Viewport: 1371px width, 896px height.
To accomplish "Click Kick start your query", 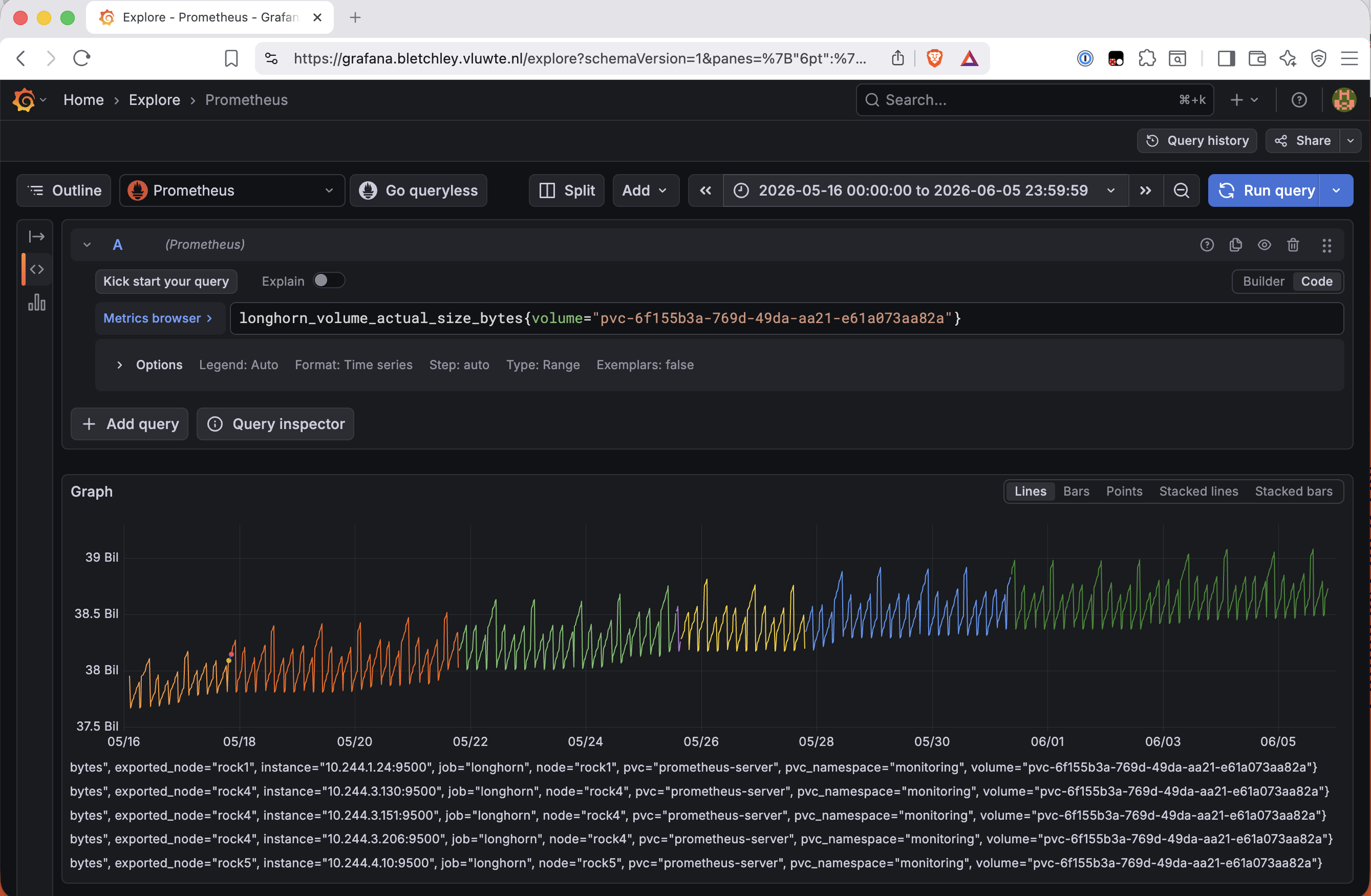I will point(166,281).
